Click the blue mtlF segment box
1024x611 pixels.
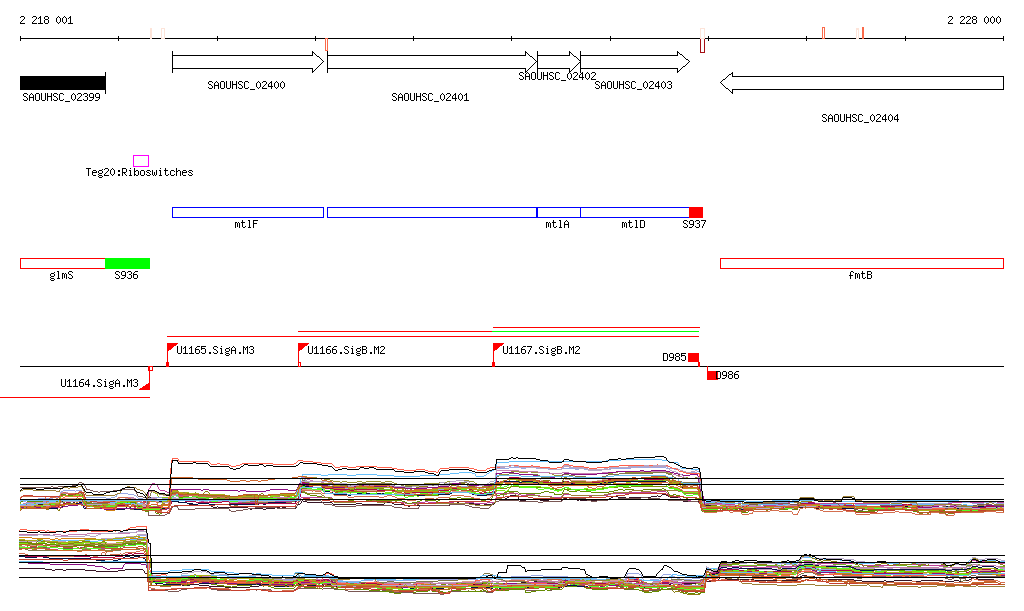click(x=248, y=212)
